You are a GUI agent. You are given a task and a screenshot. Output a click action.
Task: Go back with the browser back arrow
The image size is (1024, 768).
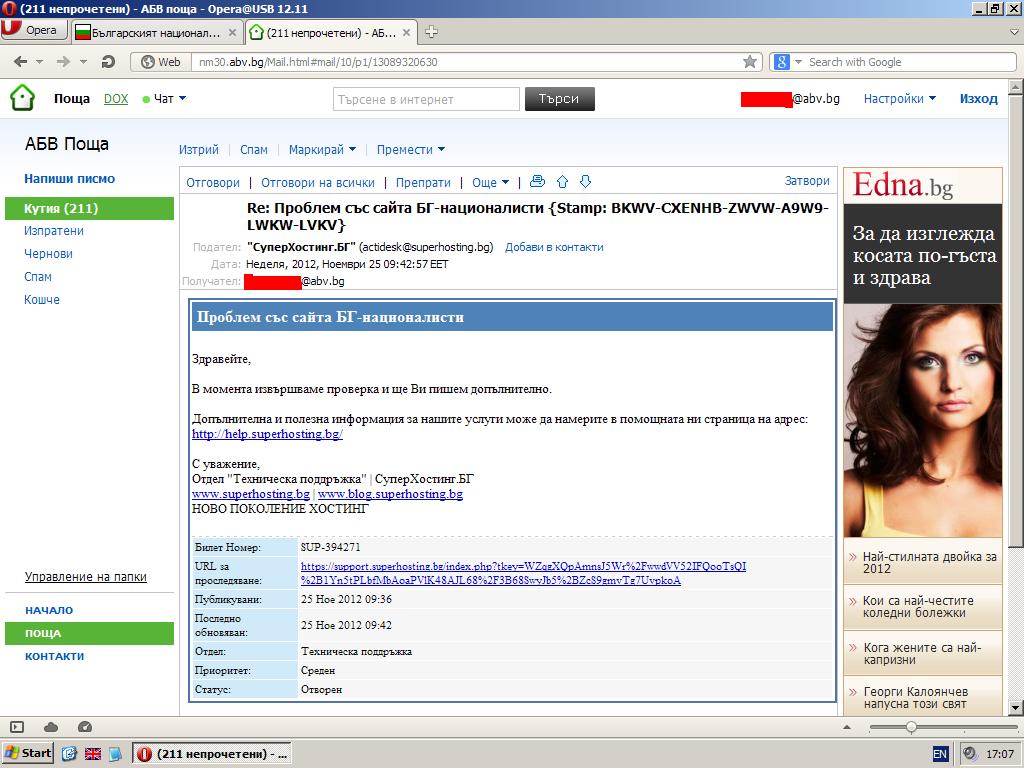[x=20, y=61]
